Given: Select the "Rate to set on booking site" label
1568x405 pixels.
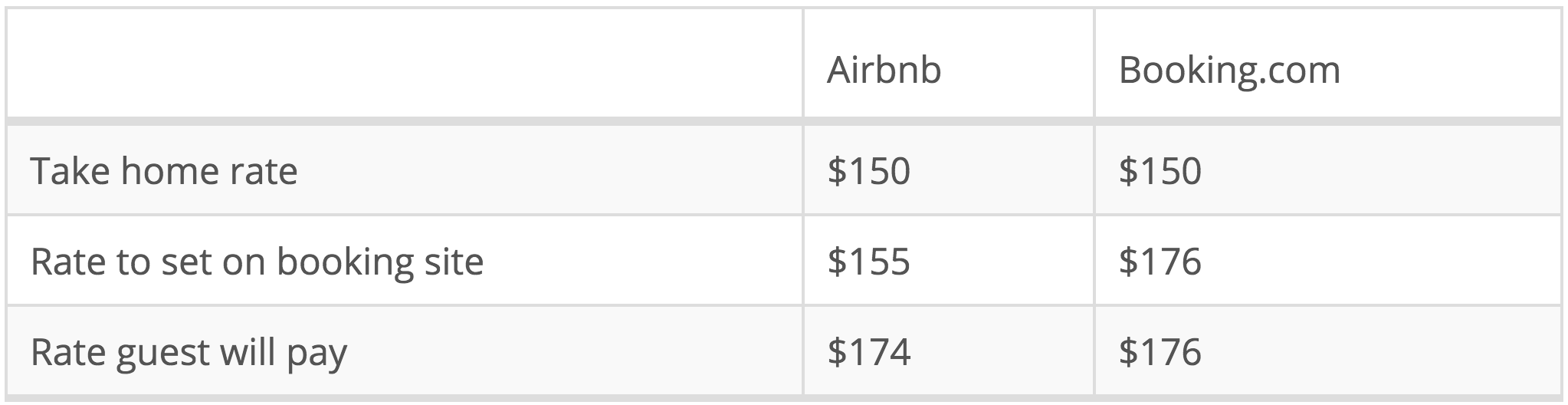Looking at the screenshot, I should 257,262.
